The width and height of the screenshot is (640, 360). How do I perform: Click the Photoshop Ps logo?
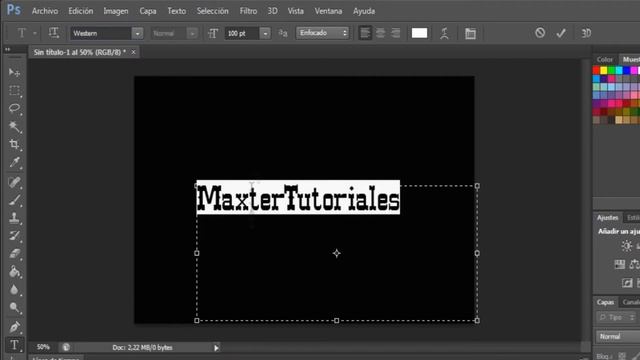pos(14,10)
